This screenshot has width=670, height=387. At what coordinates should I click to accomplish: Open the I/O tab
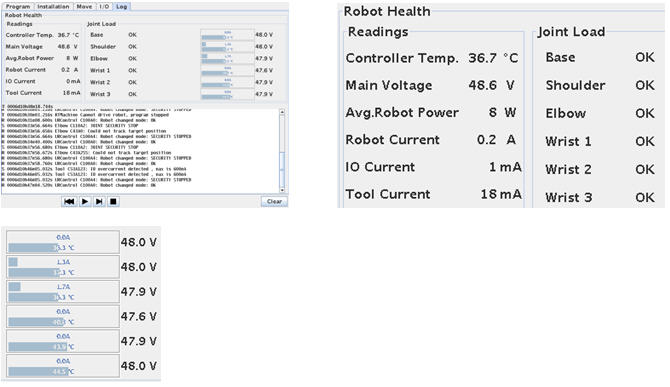coord(104,6)
